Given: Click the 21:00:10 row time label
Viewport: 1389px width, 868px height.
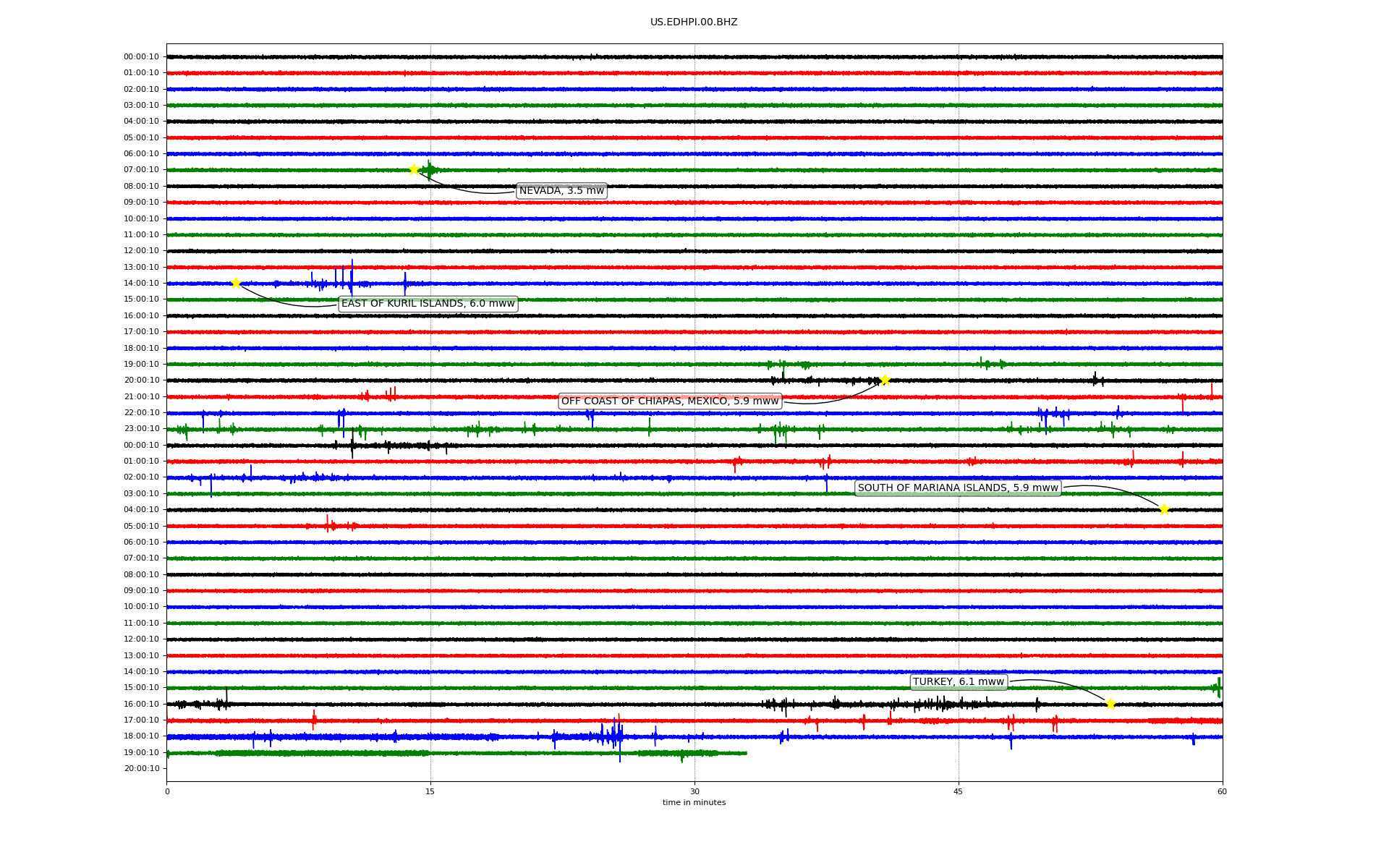Looking at the screenshot, I should tap(142, 396).
